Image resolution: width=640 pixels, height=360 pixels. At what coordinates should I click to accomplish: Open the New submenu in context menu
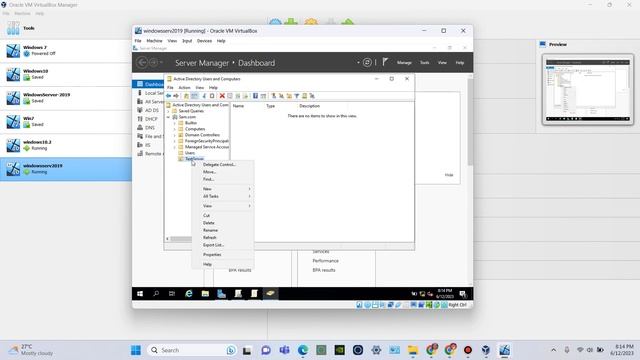223,189
